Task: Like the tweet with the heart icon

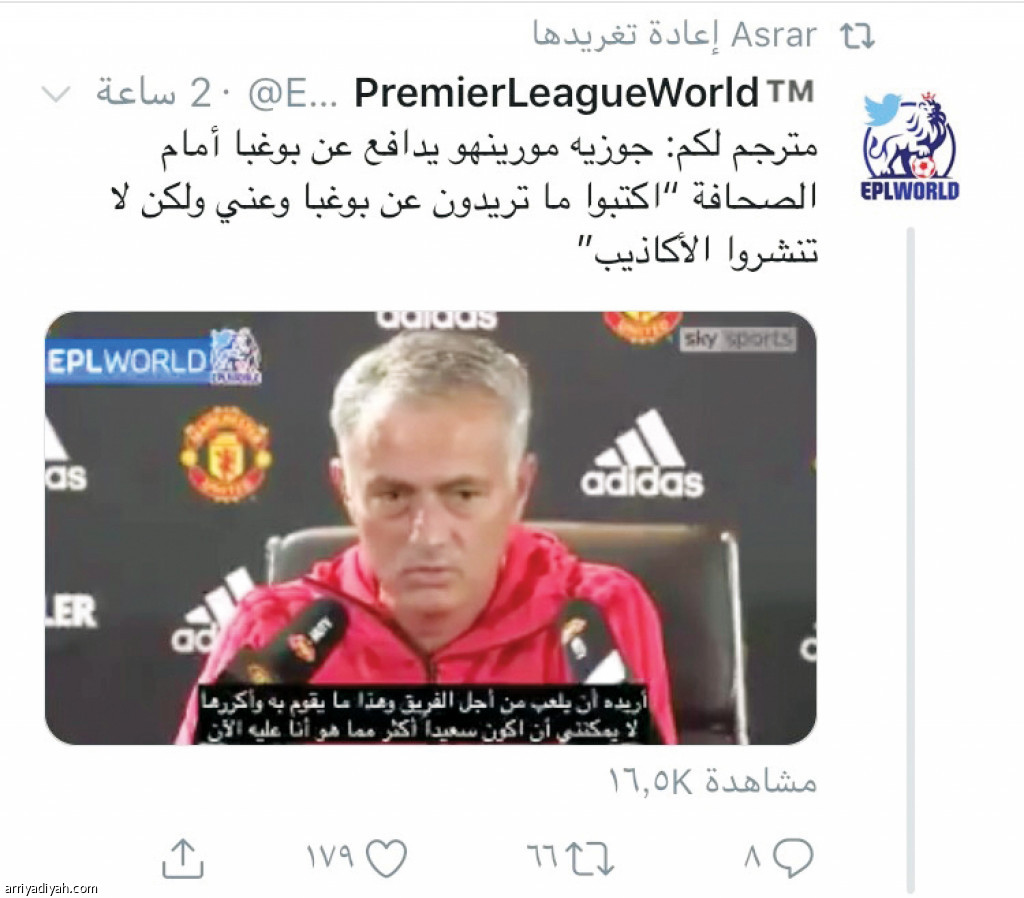Action: [x=387, y=858]
